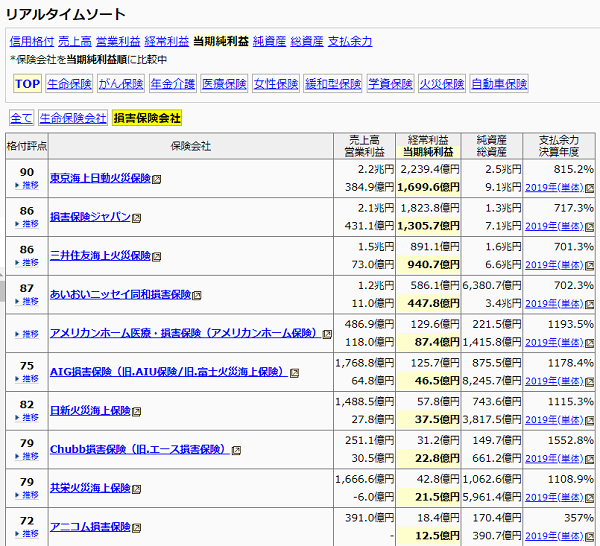Open external link icon beside 損害保険ジャパン
Screen dimensions: 600x546
[x=137, y=218]
